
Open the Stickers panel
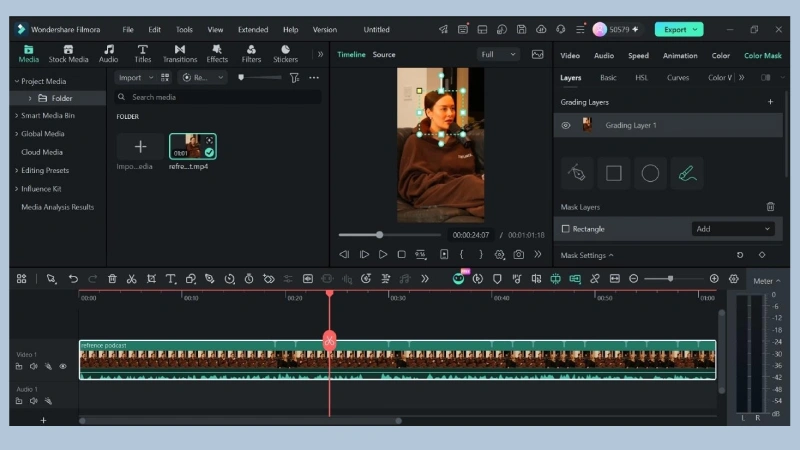click(285, 54)
